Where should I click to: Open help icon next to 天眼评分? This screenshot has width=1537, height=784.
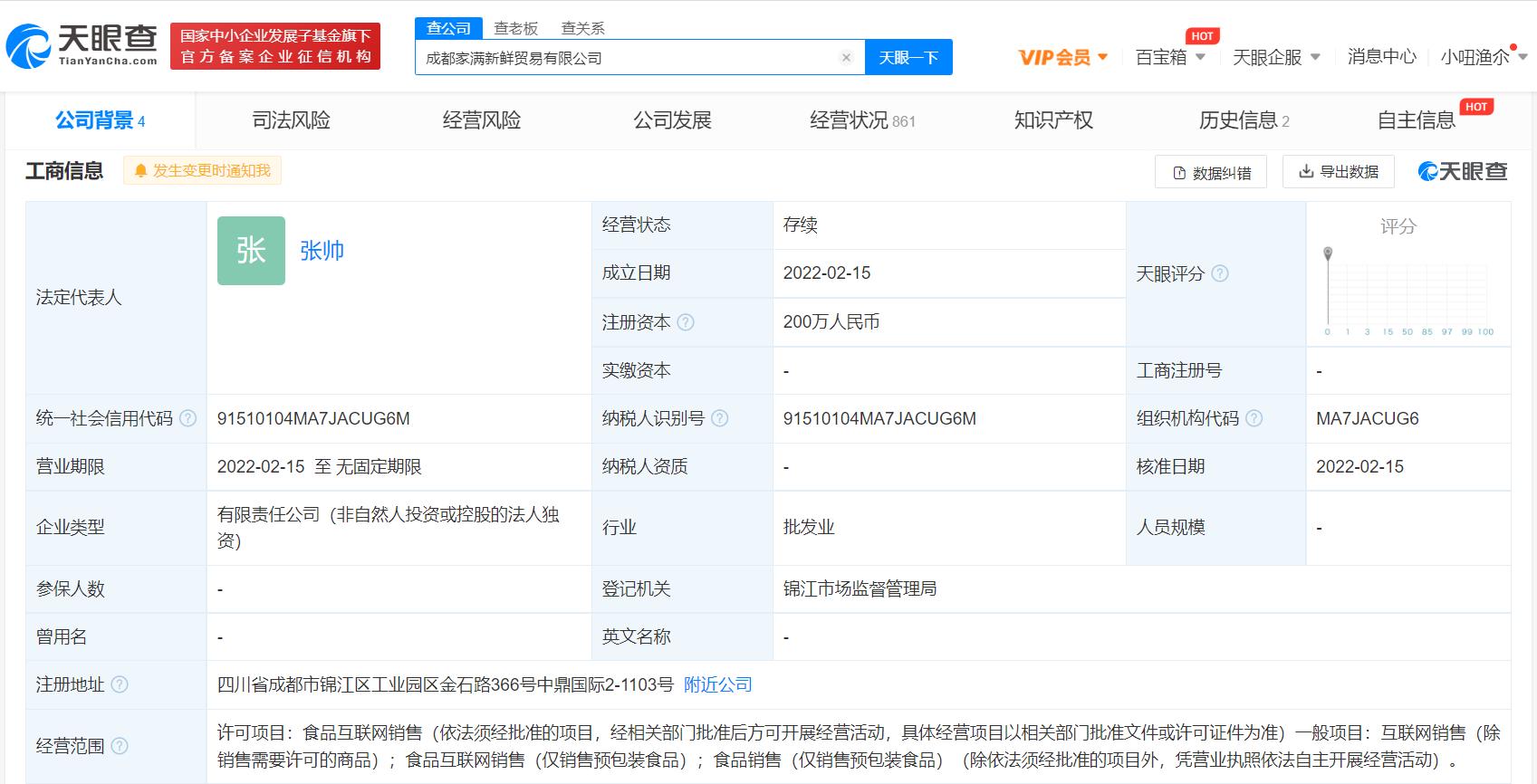pos(1220,273)
